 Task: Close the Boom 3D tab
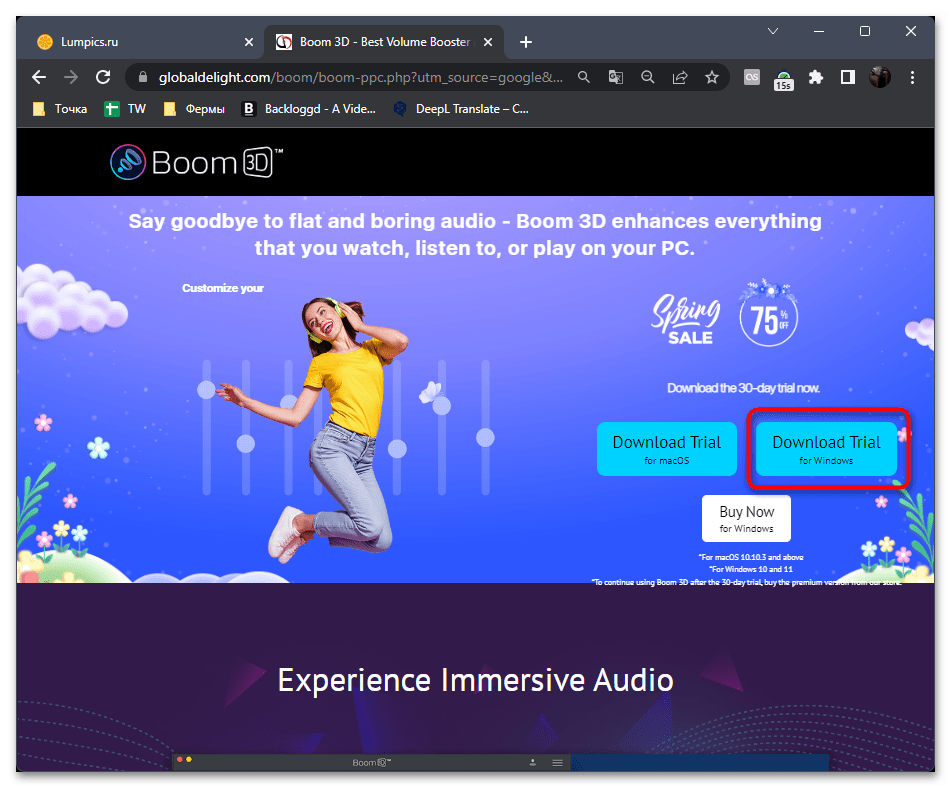click(488, 42)
